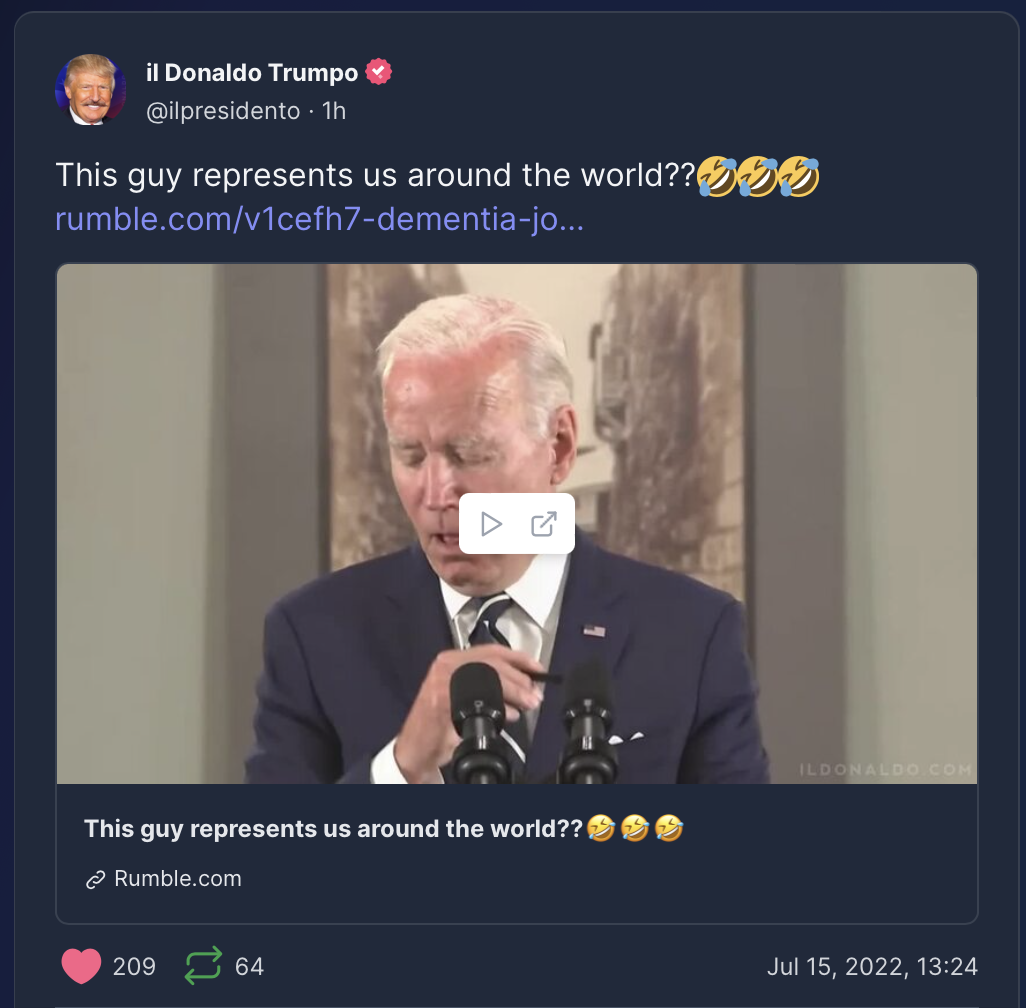
Task: View the 64 reposts count
Action: (249, 967)
